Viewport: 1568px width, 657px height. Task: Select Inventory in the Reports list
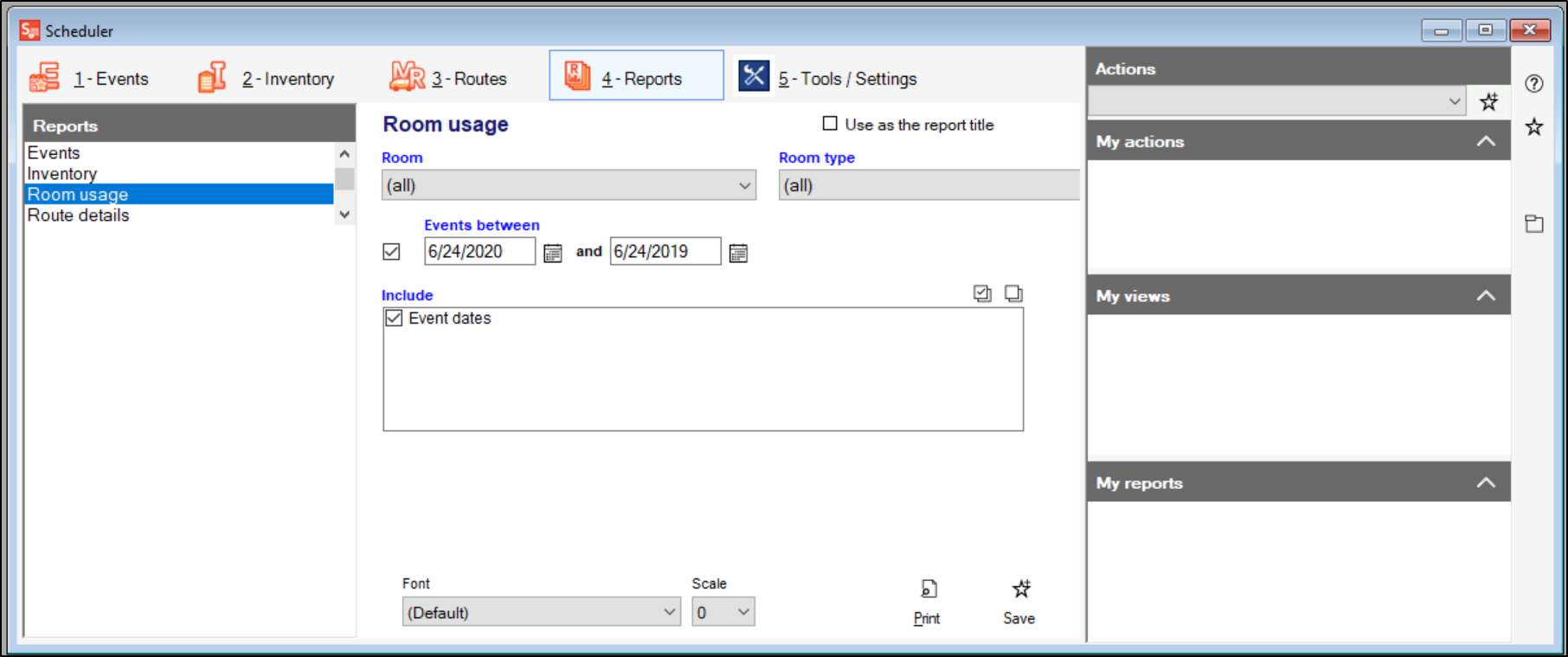coord(62,174)
